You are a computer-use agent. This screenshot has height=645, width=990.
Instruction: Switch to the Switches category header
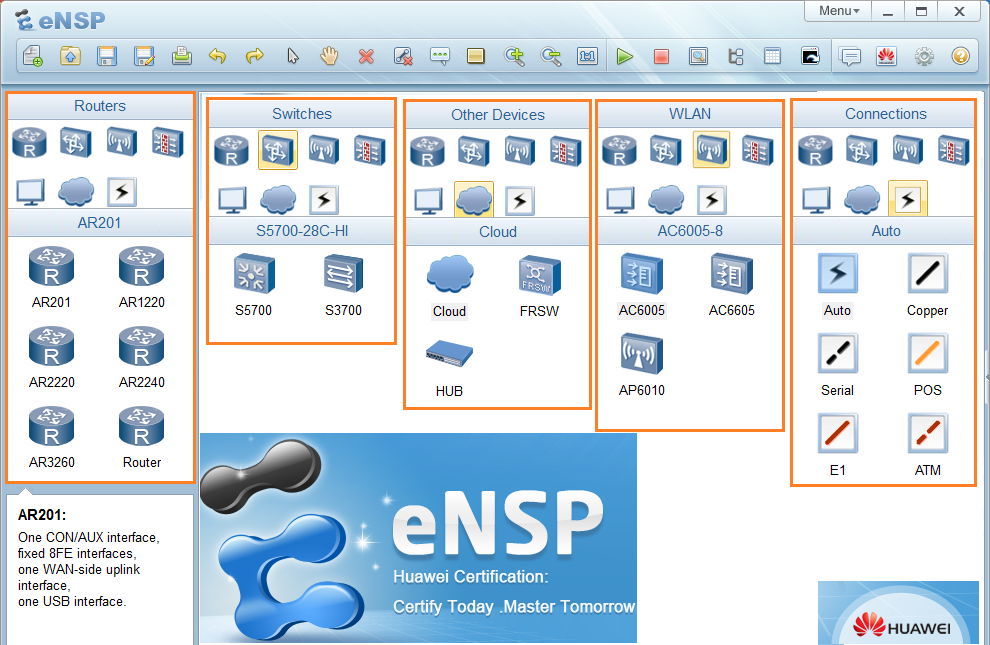301,114
